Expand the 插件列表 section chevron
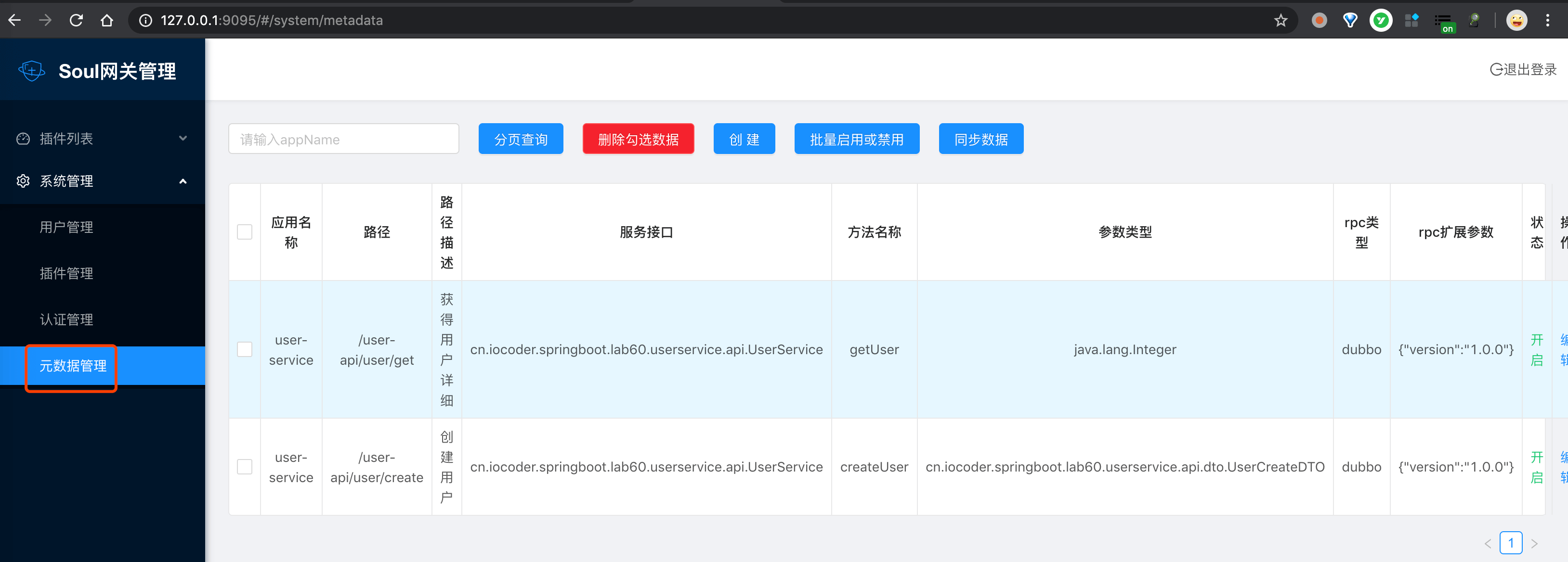Image resolution: width=1568 pixels, height=562 pixels. [x=183, y=139]
